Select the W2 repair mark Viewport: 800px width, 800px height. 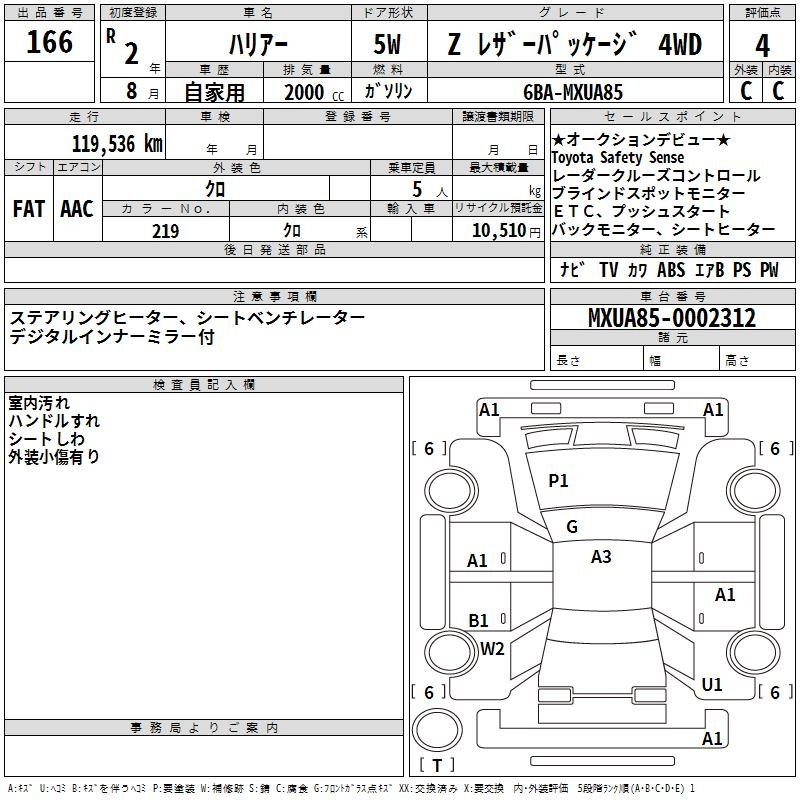[492, 649]
